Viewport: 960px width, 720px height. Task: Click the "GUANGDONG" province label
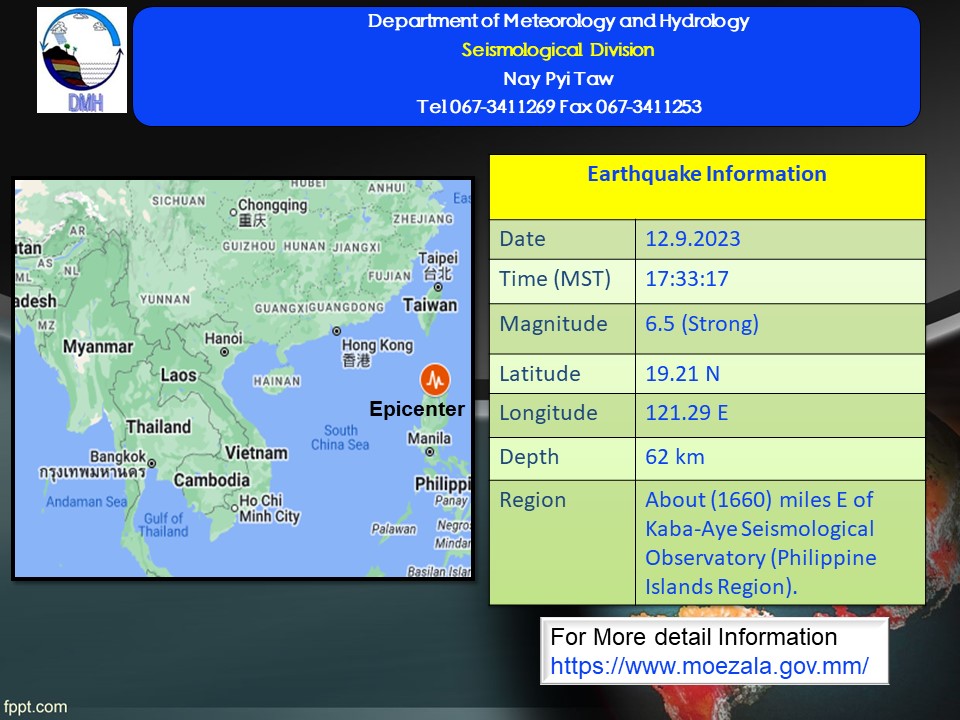347,307
